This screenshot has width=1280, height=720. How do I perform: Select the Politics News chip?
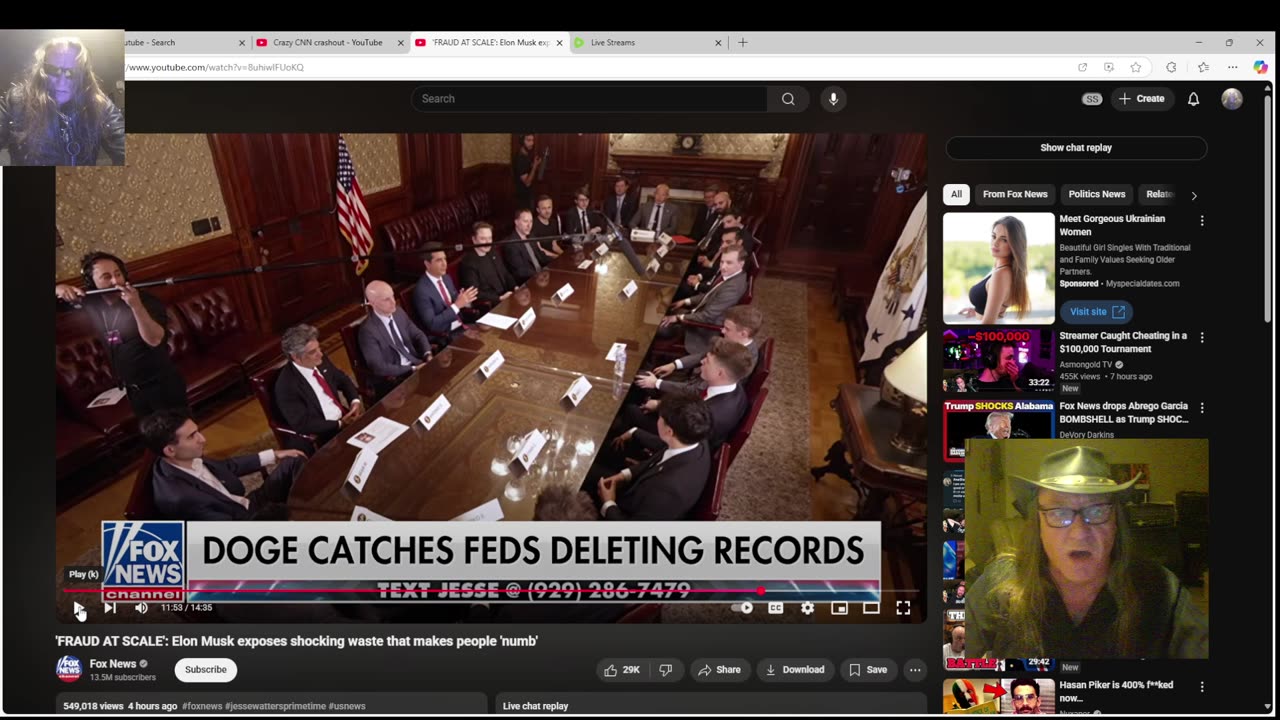point(1097,194)
